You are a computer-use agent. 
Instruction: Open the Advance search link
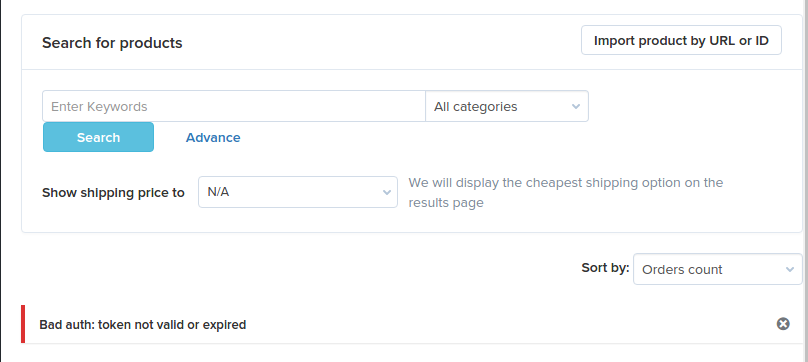point(213,138)
